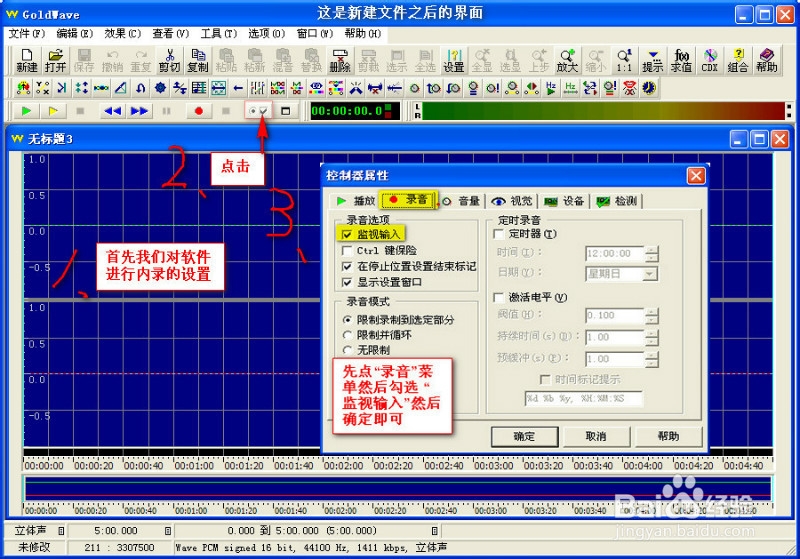
Task: Enable the 激活电平 checkbox
Action: pyautogui.click(x=498, y=297)
